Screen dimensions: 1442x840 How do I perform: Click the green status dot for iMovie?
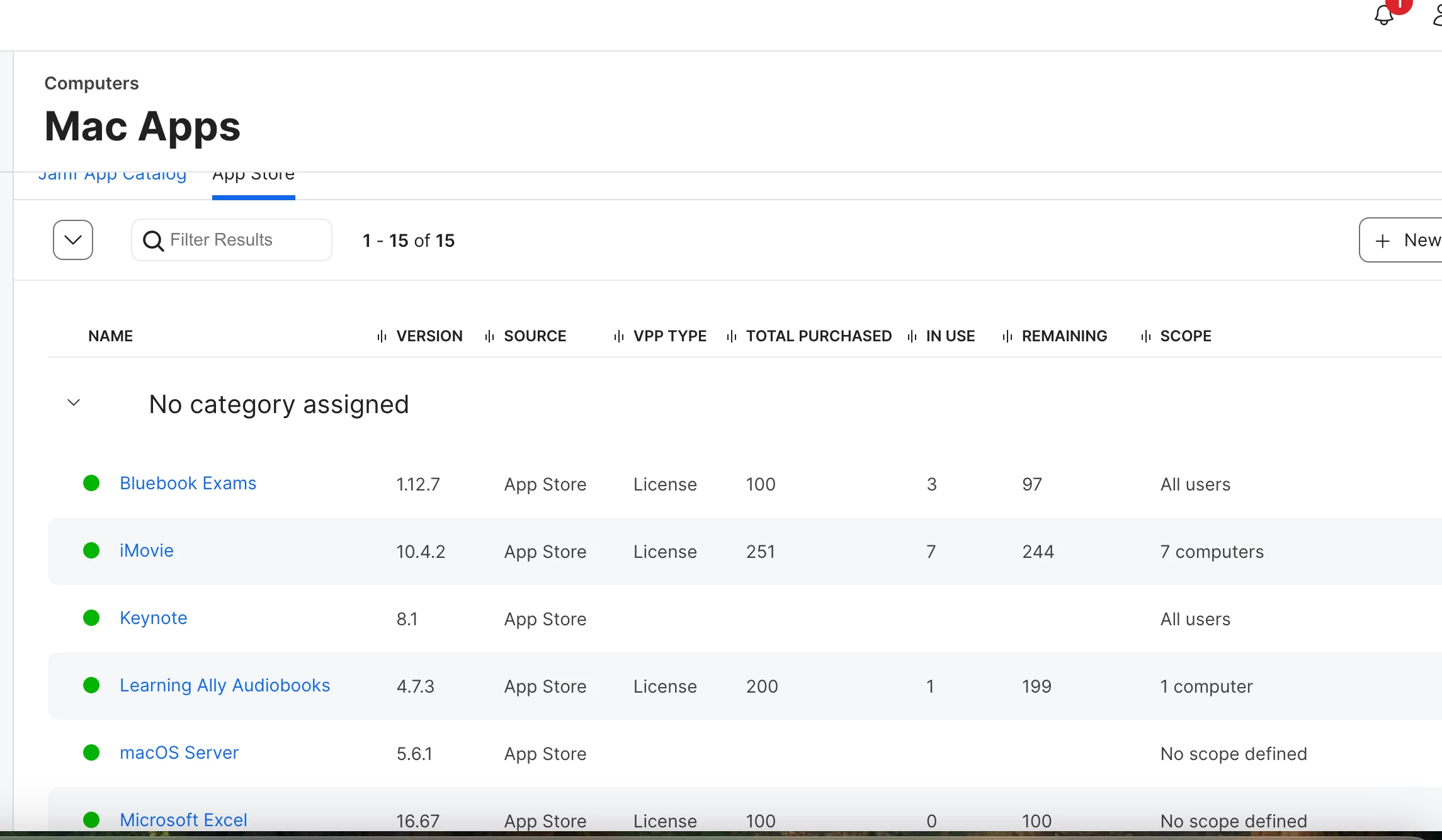tap(91, 550)
